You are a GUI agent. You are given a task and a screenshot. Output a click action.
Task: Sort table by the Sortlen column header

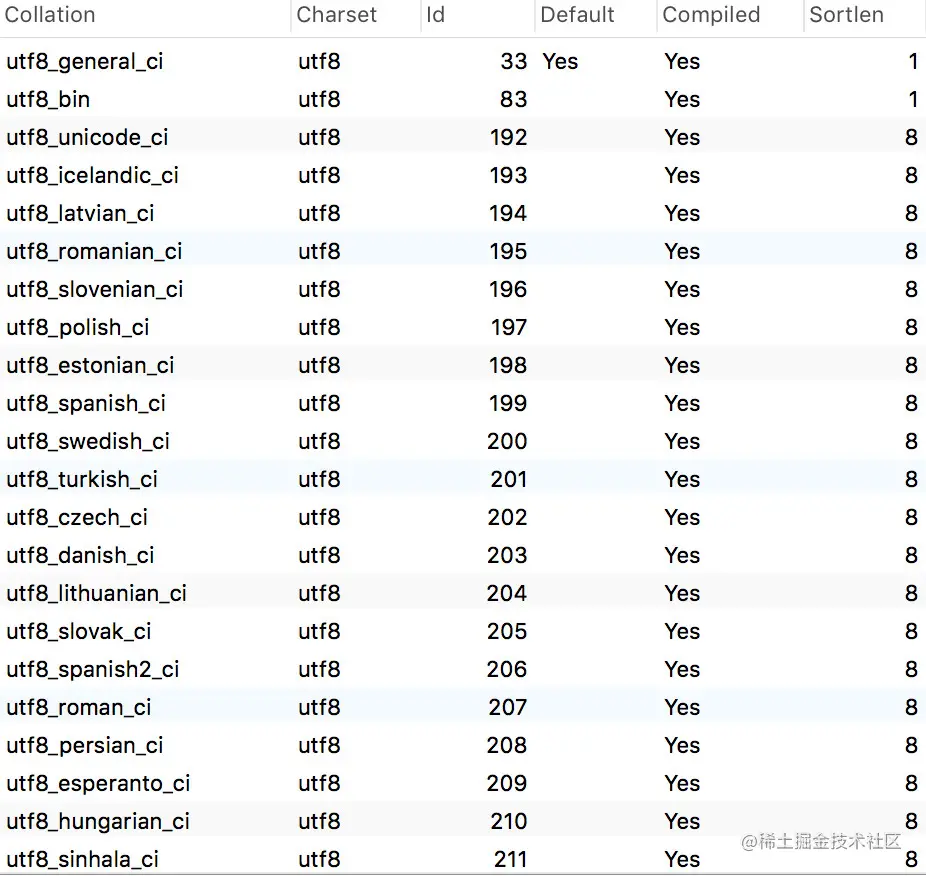(845, 15)
